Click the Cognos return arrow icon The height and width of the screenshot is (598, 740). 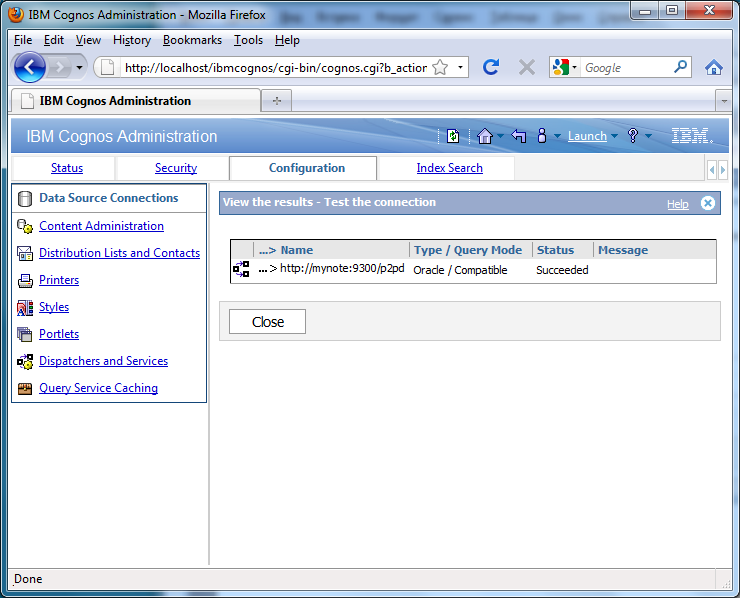(x=519, y=136)
